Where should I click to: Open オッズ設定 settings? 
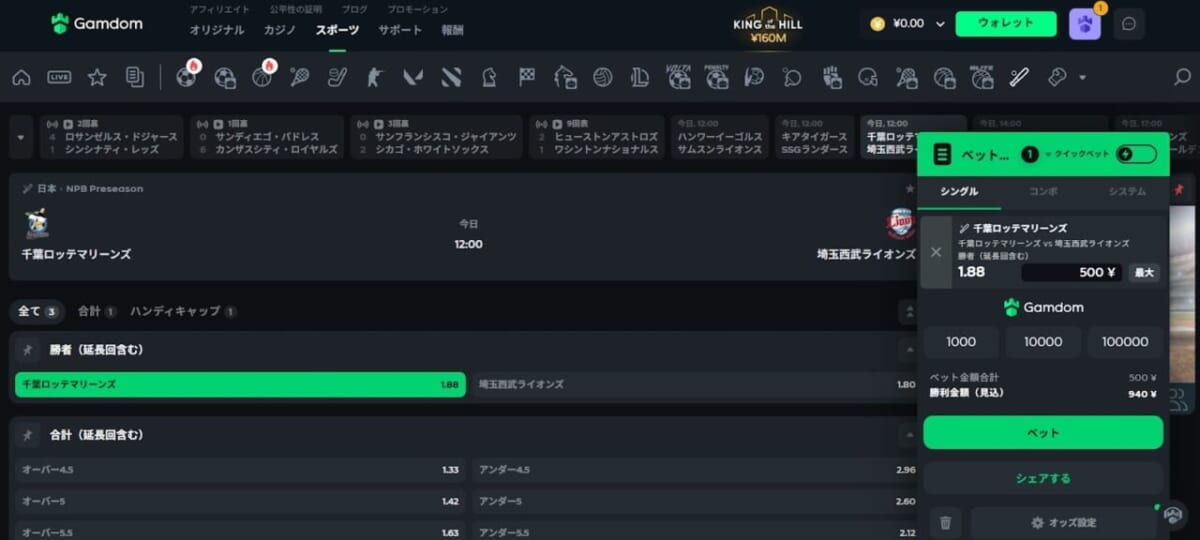pos(1064,522)
